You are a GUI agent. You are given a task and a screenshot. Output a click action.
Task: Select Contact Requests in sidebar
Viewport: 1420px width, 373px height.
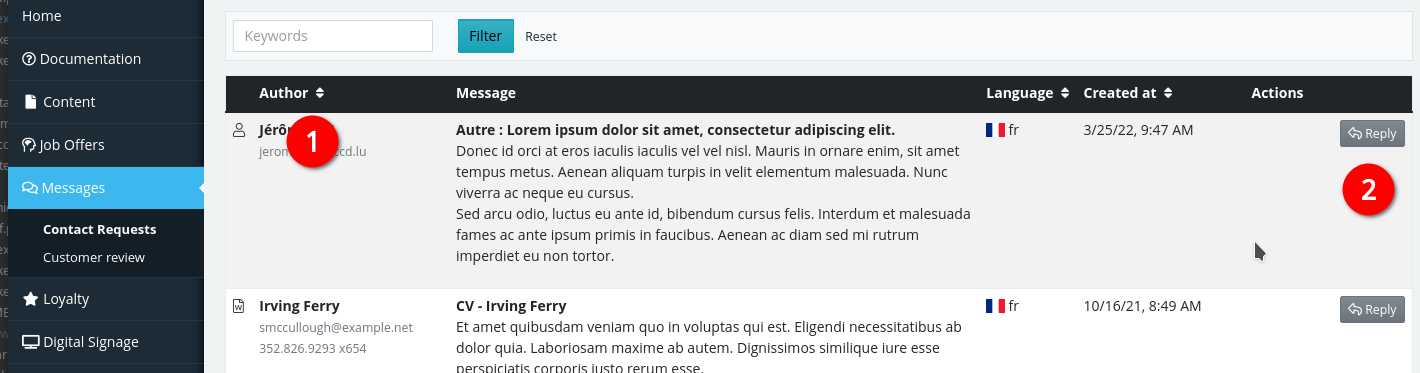pos(99,229)
